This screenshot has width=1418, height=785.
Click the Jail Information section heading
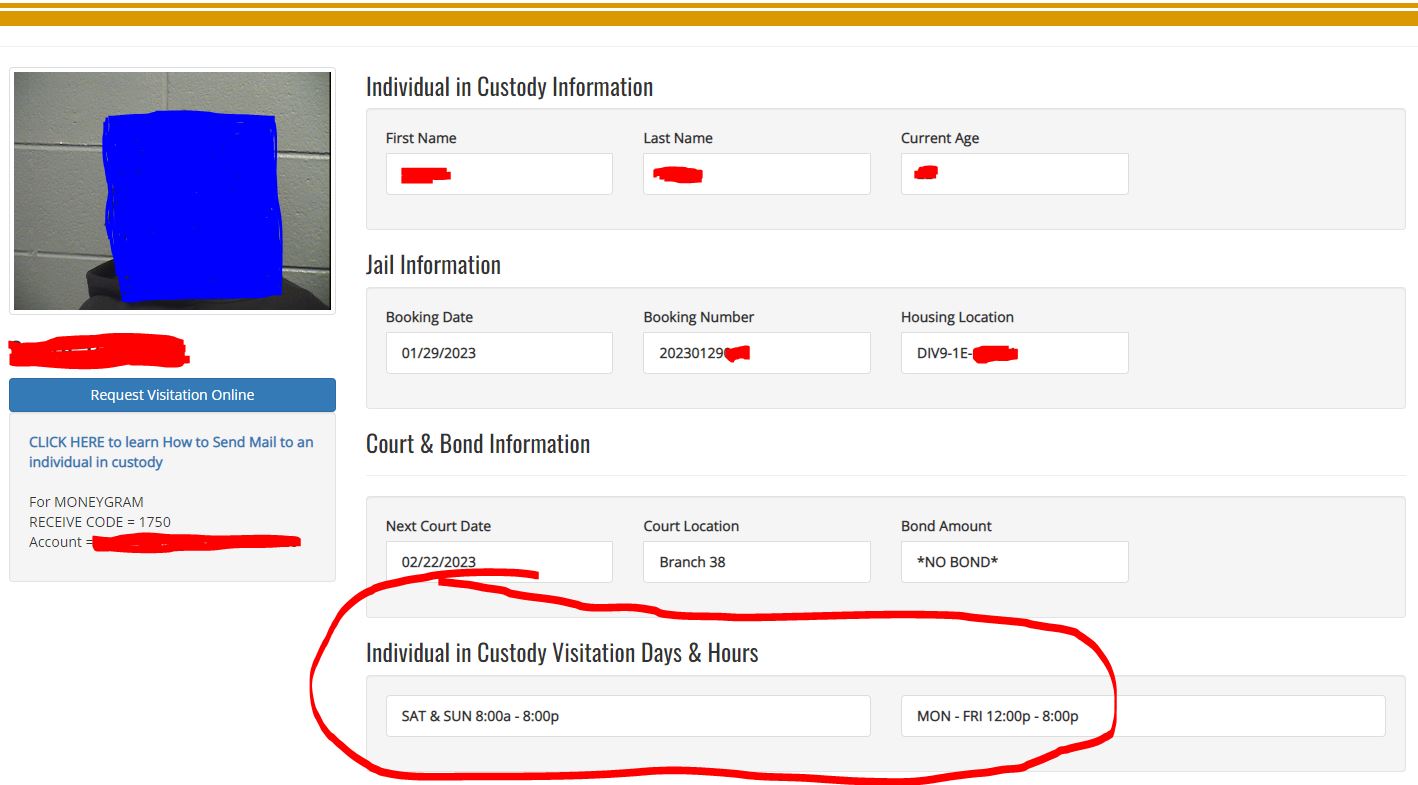433,264
